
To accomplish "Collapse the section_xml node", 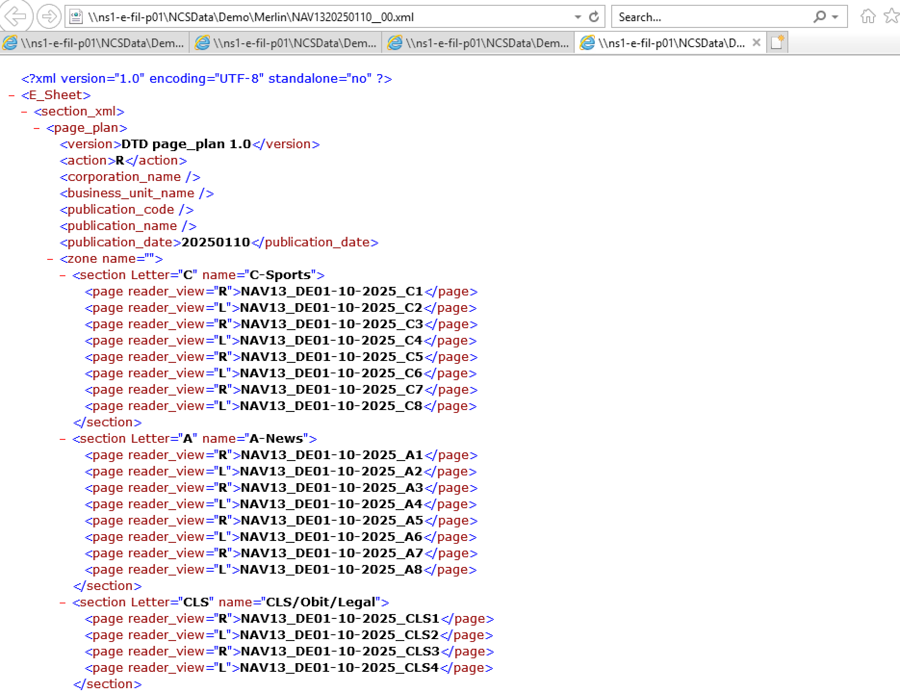I will pos(24,111).
